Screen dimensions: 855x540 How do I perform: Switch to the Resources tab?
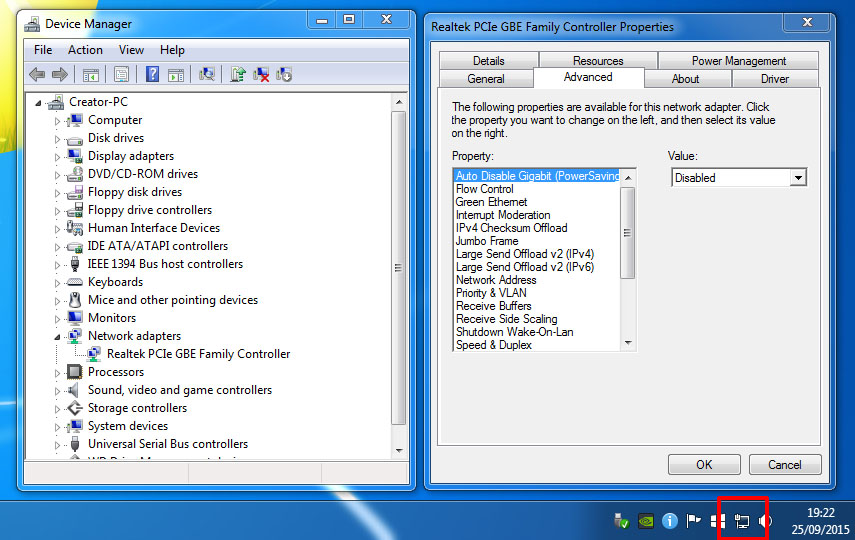point(598,61)
